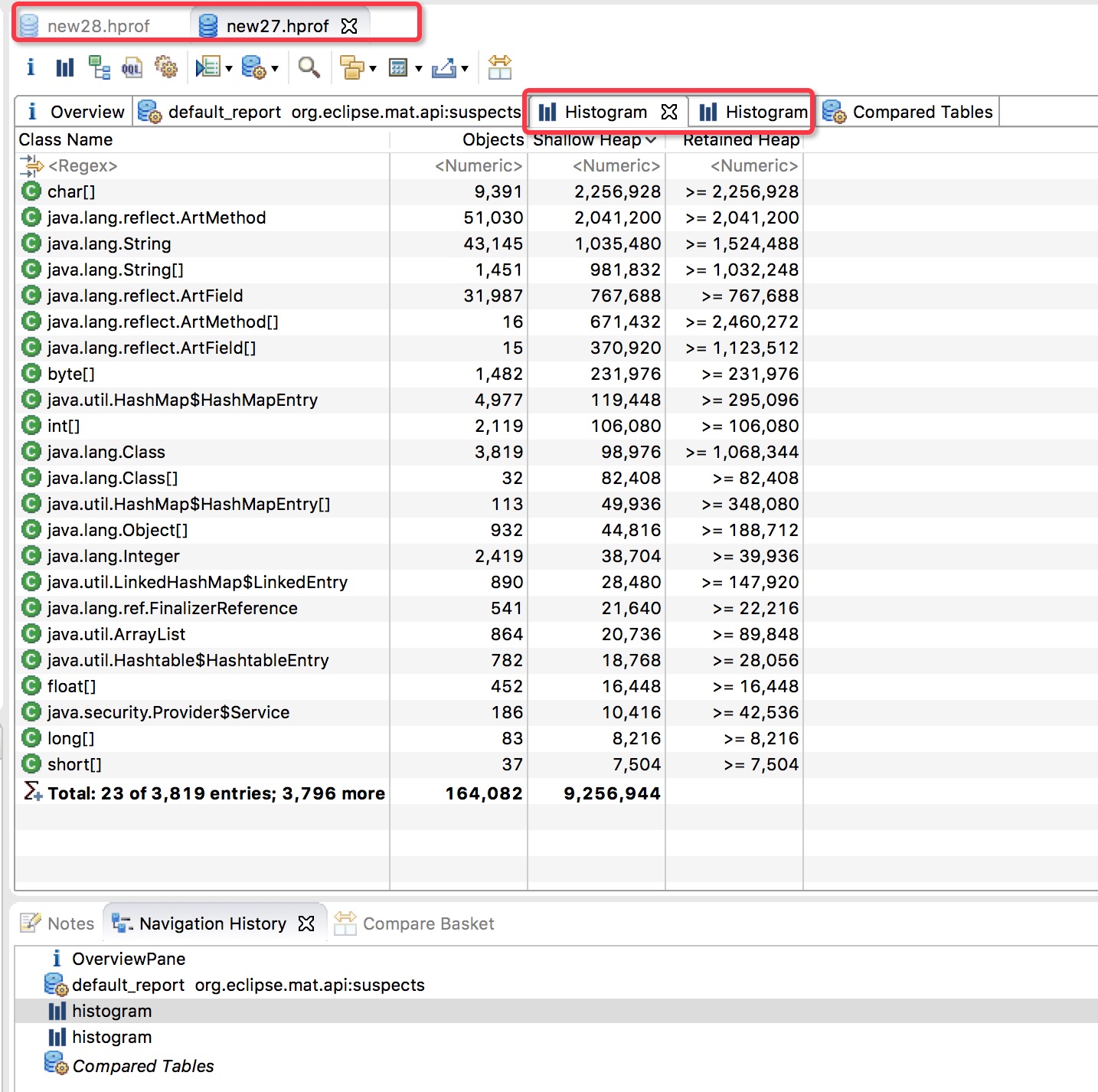
Task: Click the class icon beside java.lang.reflect.ArtMethod
Action: point(31,217)
